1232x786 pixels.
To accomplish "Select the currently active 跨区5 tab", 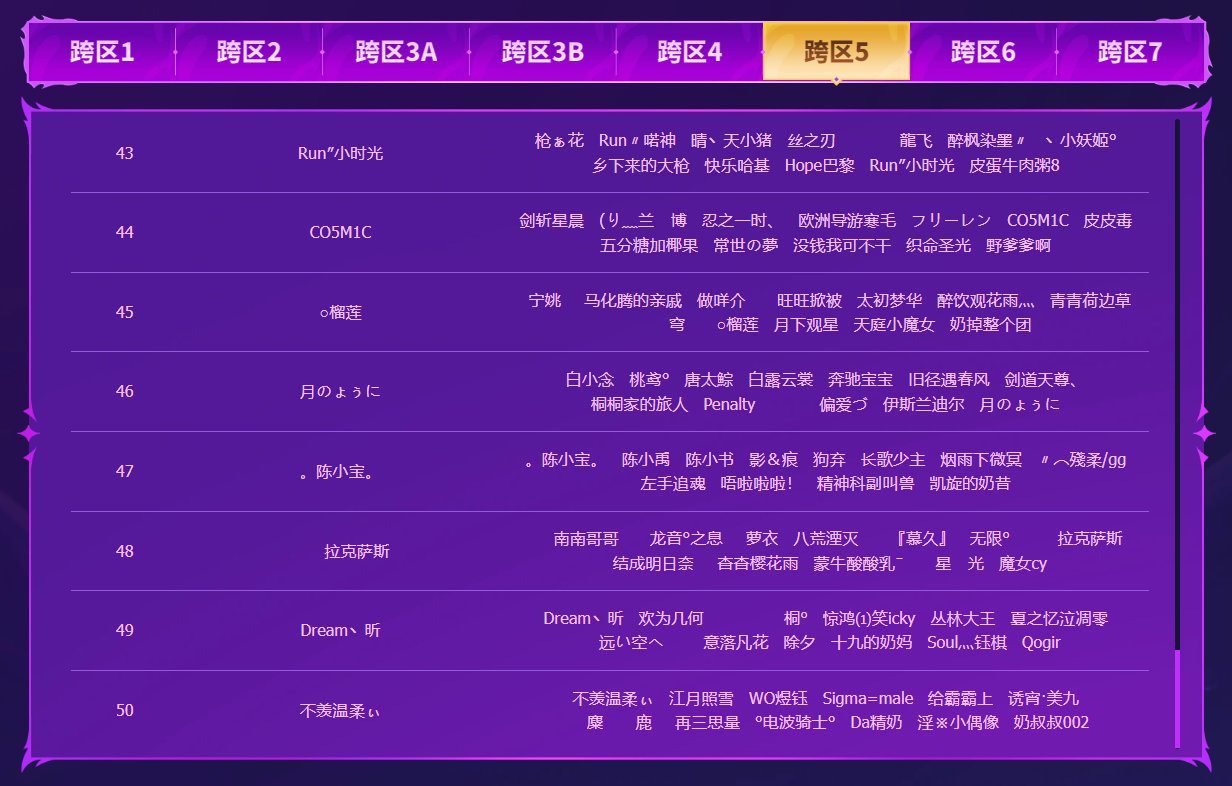I will point(836,52).
